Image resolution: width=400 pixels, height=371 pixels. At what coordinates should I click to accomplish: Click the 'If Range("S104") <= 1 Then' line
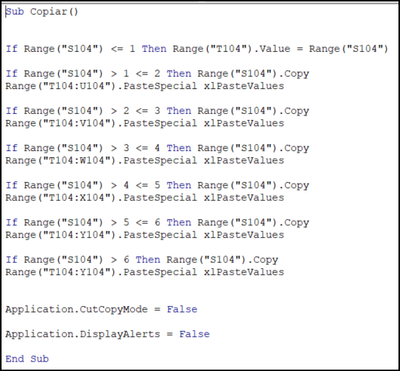coord(197,49)
